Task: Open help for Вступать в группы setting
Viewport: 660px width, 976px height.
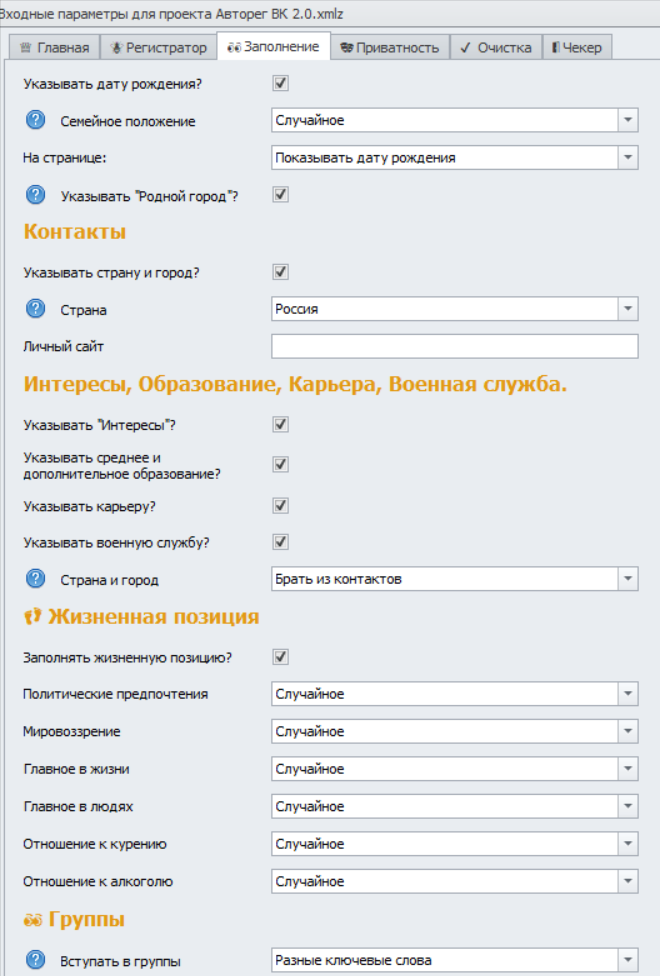Action: [x=37, y=957]
